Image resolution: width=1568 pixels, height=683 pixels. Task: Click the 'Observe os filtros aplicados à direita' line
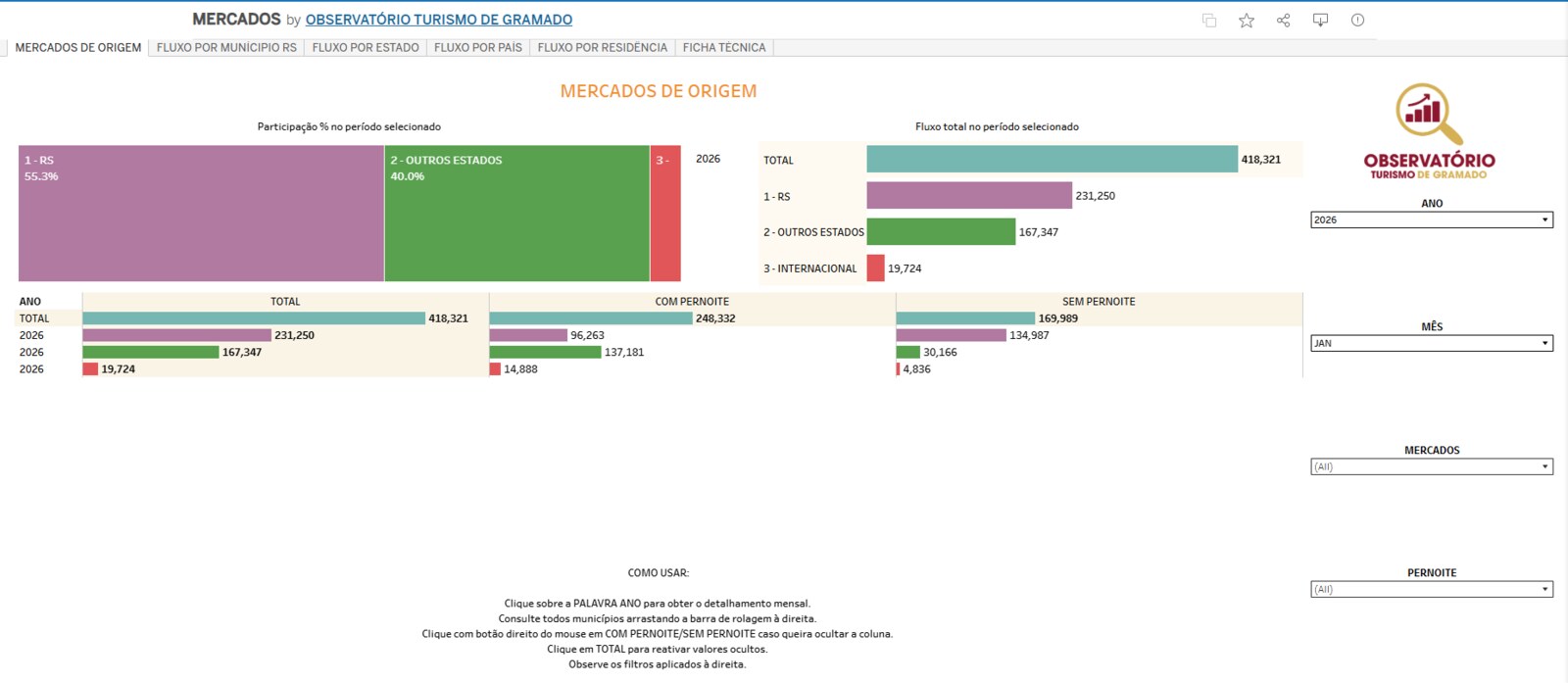click(657, 664)
